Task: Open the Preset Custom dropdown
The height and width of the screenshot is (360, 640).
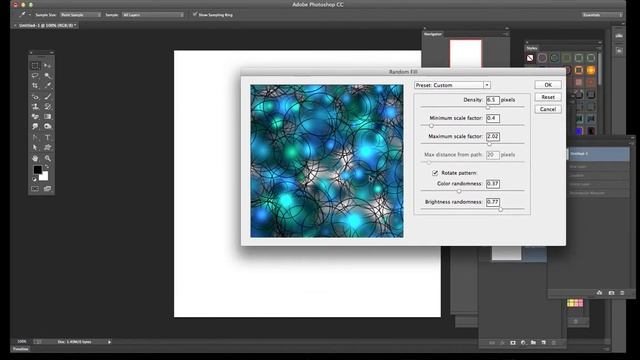Action: click(x=452, y=85)
